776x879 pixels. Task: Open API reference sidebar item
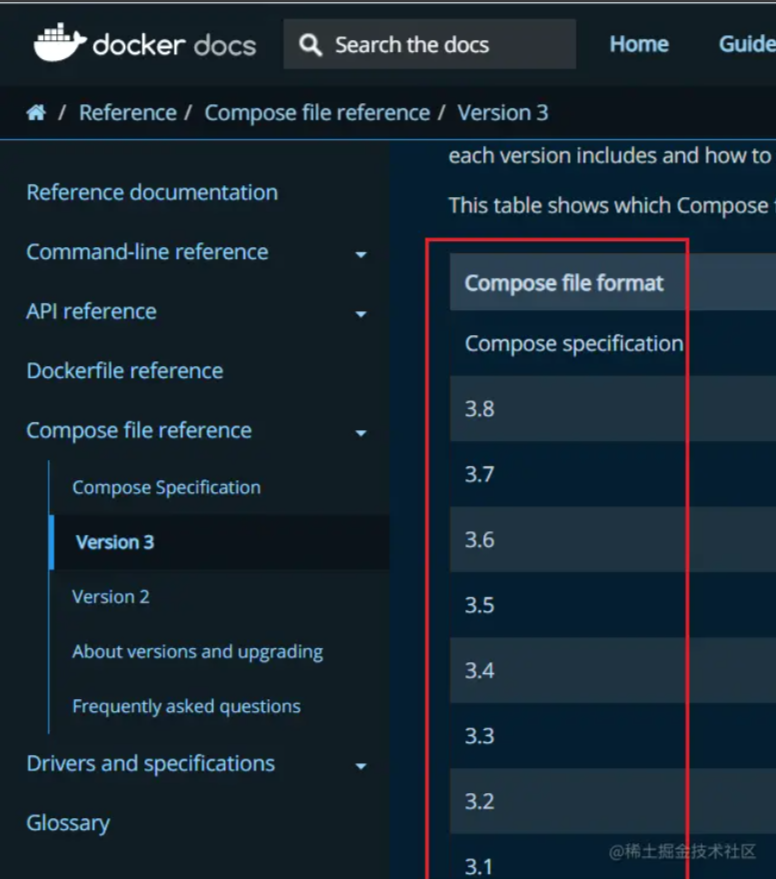[91, 312]
